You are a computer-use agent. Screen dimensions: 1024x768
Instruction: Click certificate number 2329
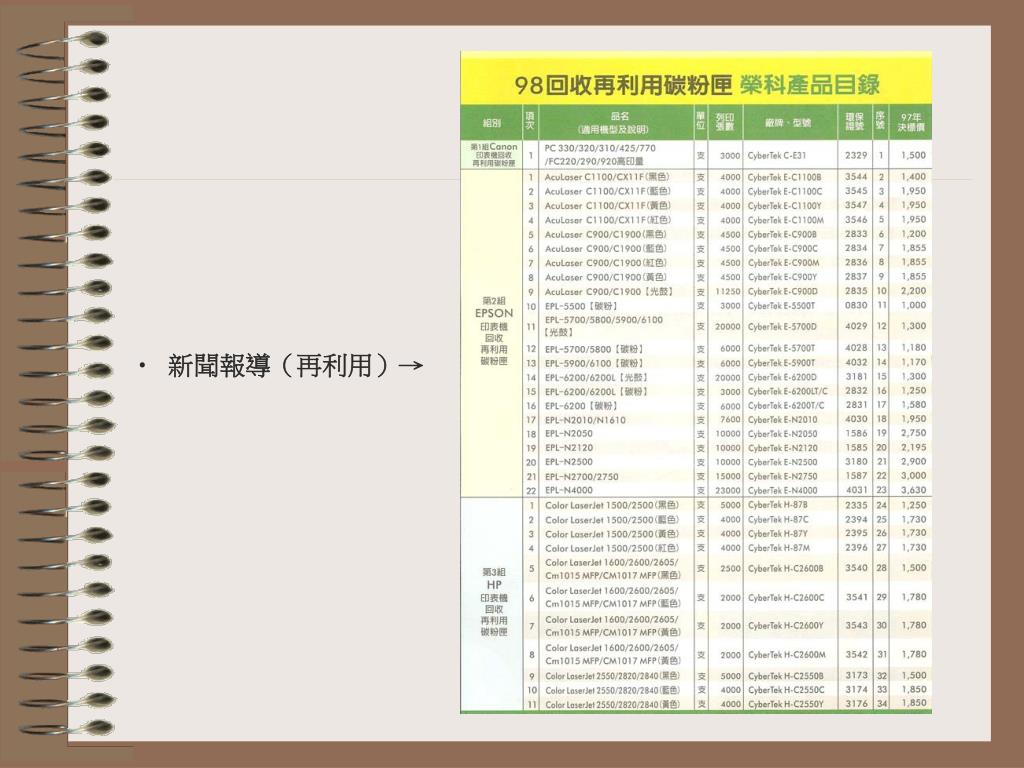coord(856,155)
